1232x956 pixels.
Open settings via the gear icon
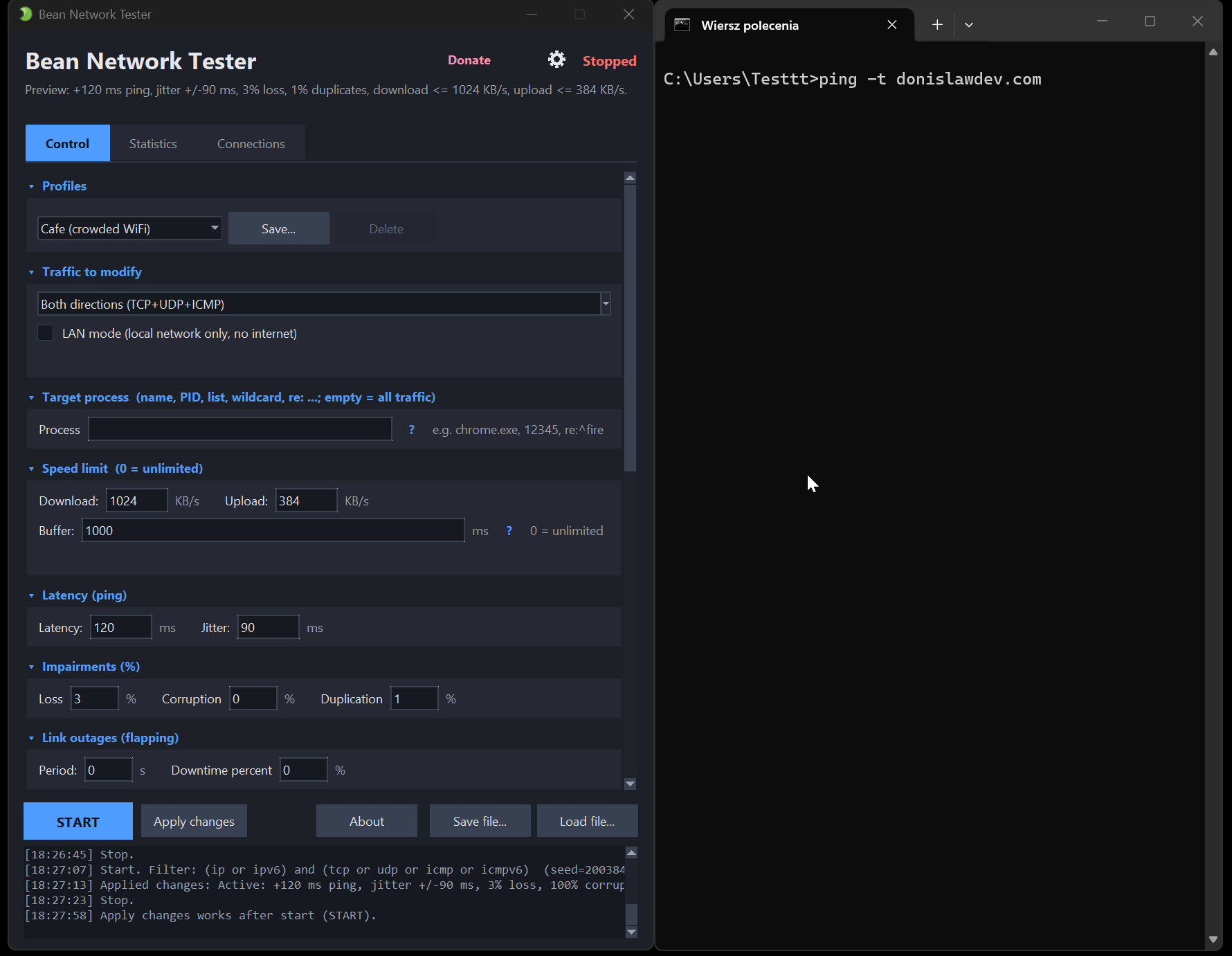556,60
